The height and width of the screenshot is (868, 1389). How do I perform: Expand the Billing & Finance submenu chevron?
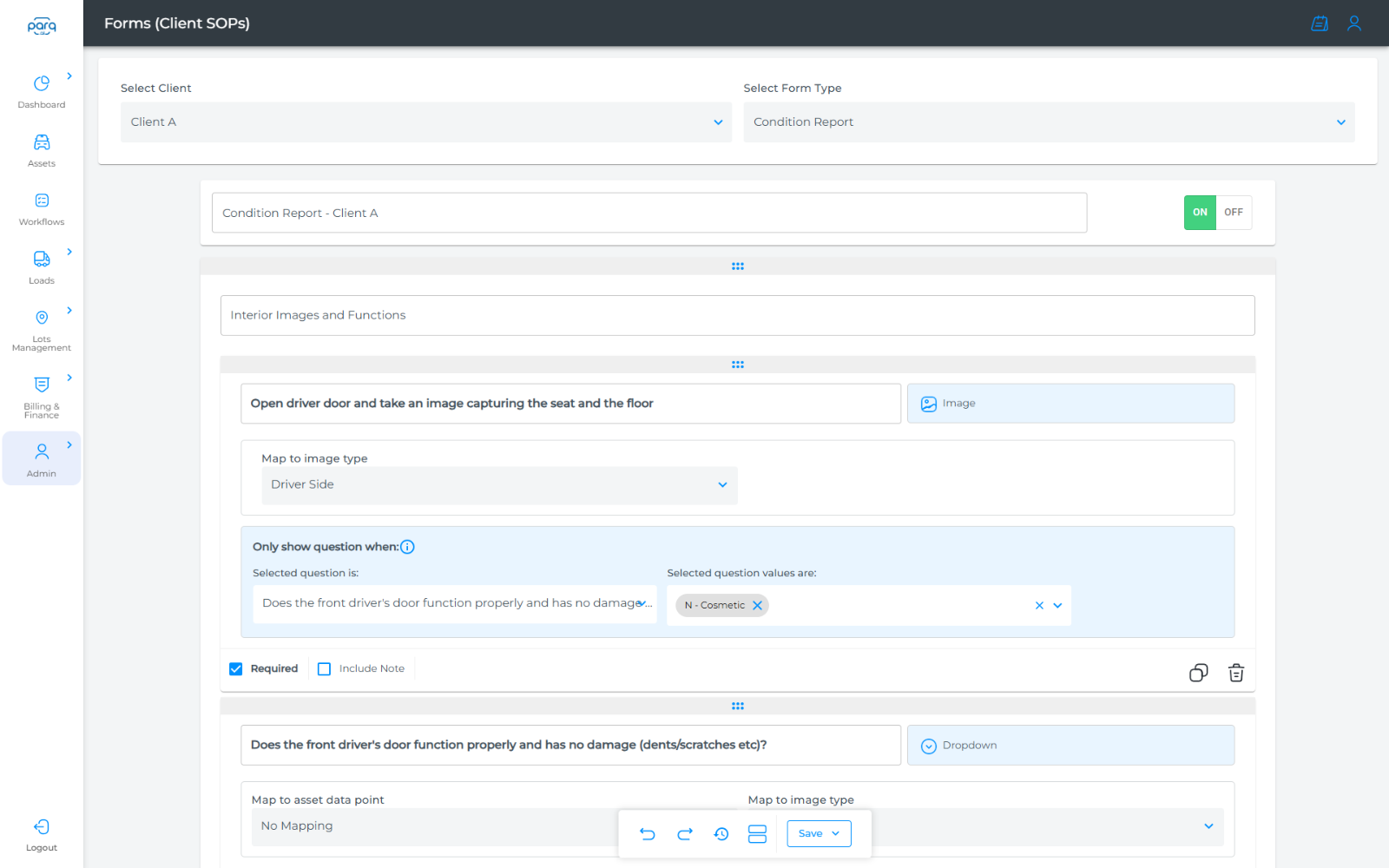pos(69,378)
